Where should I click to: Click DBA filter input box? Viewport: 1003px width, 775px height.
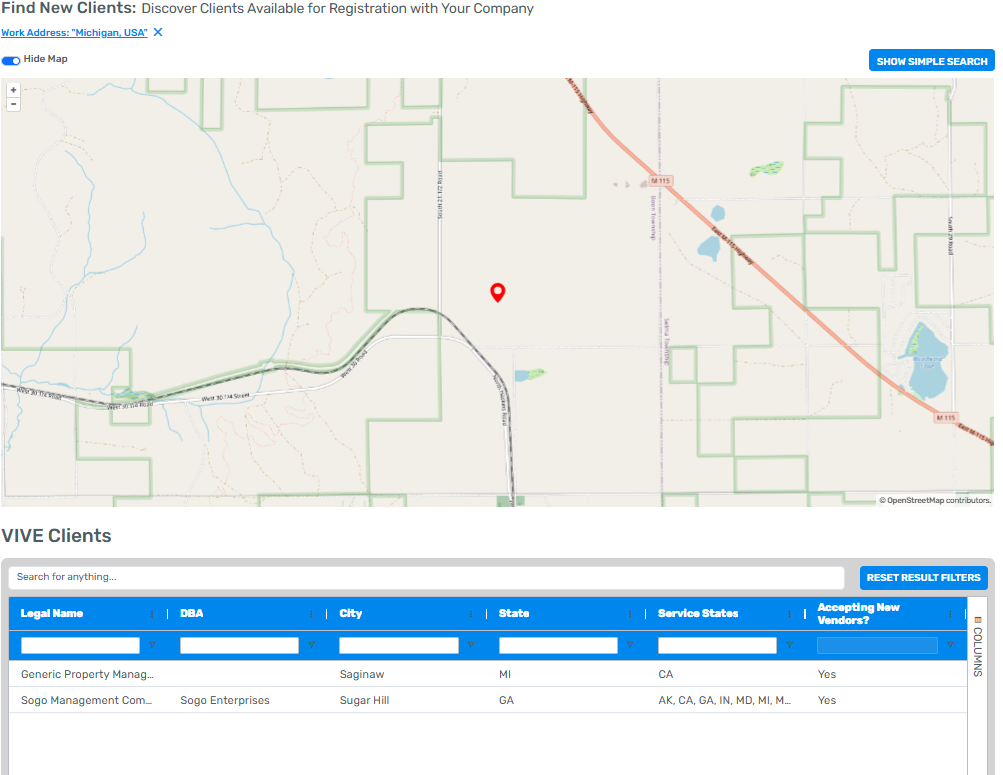[239, 645]
